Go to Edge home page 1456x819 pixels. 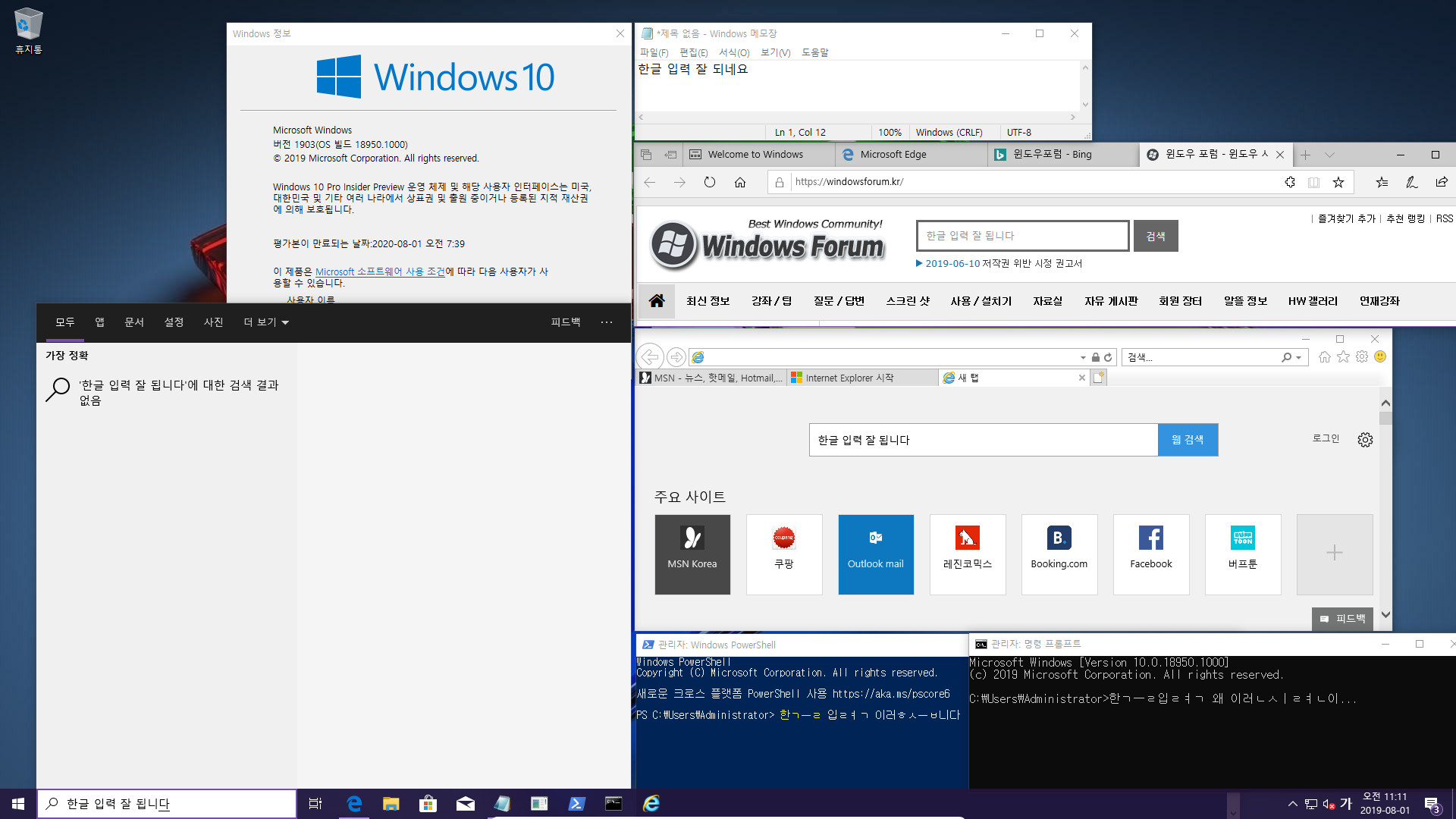pyautogui.click(x=740, y=182)
